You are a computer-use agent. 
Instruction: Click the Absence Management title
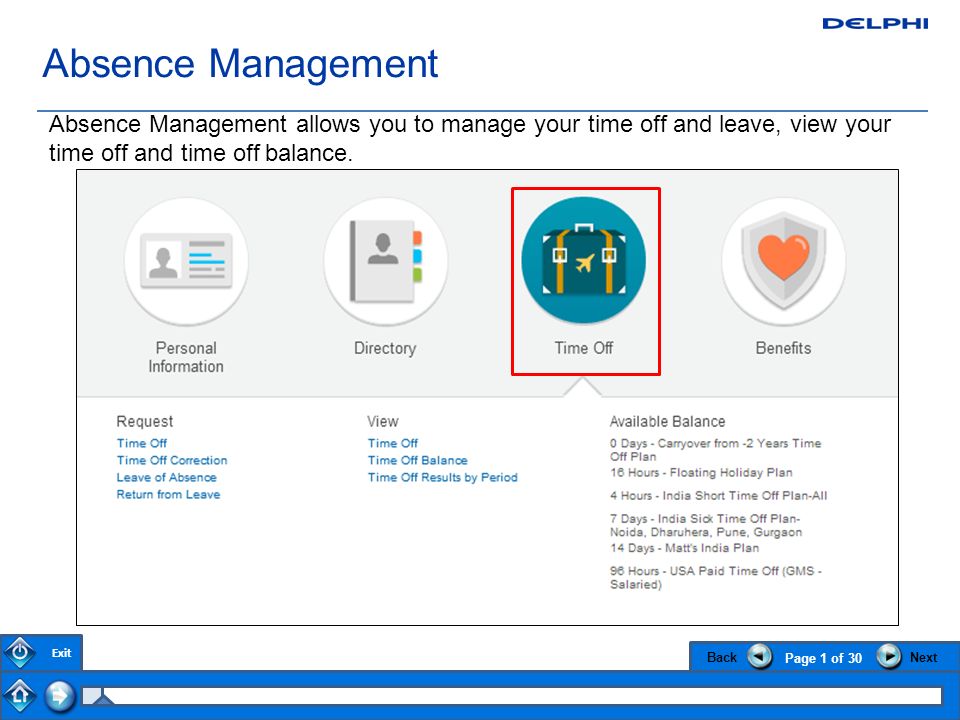pos(240,64)
